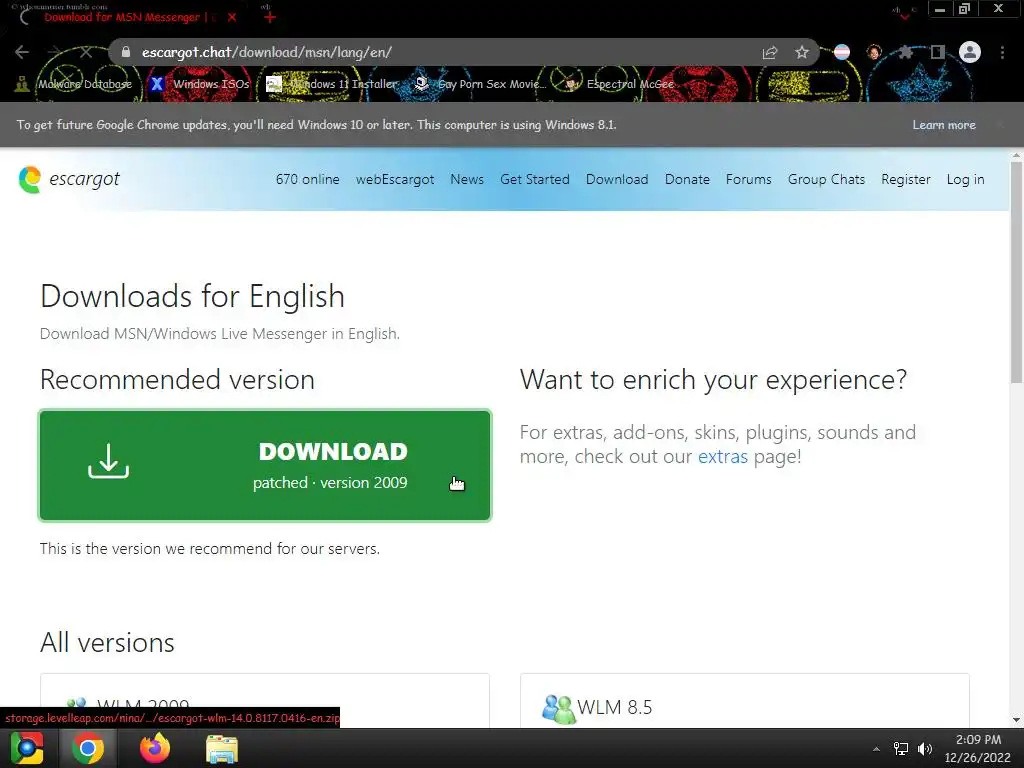Open the extras page link
The height and width of the screenshot is (768, 1024).
pos(722,456)
